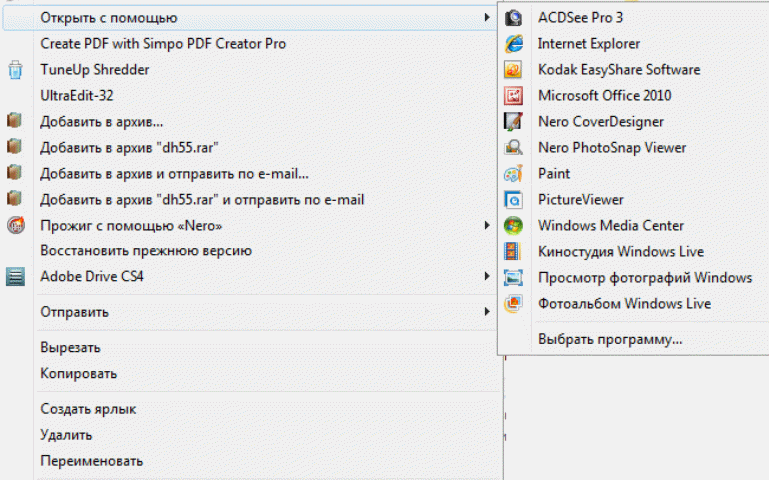The image size is (769, 480).
Task: Click the Фотоальбом Windows Live icon
Action: click(x=513, y=304)
